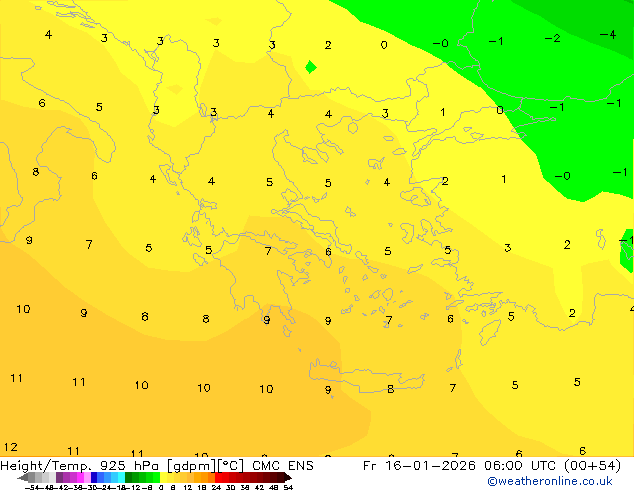Image resolution: width=634 pixels, height=490 pixels.
Task: Select the '[gdpm]' unit label
Action: point(192,466)
